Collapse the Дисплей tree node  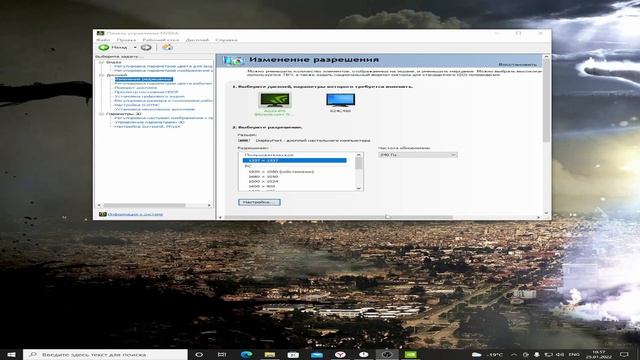pos(102,75)
